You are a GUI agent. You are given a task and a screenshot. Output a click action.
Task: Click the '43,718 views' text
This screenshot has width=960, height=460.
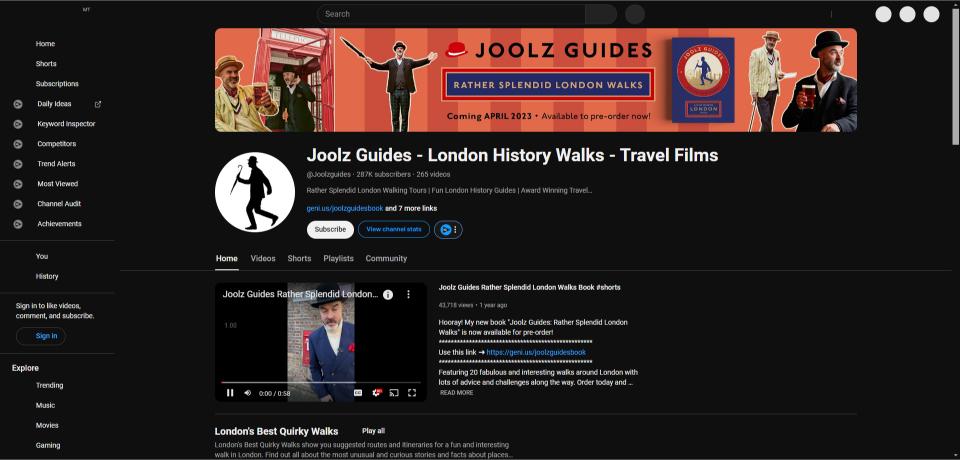[456, 305]
